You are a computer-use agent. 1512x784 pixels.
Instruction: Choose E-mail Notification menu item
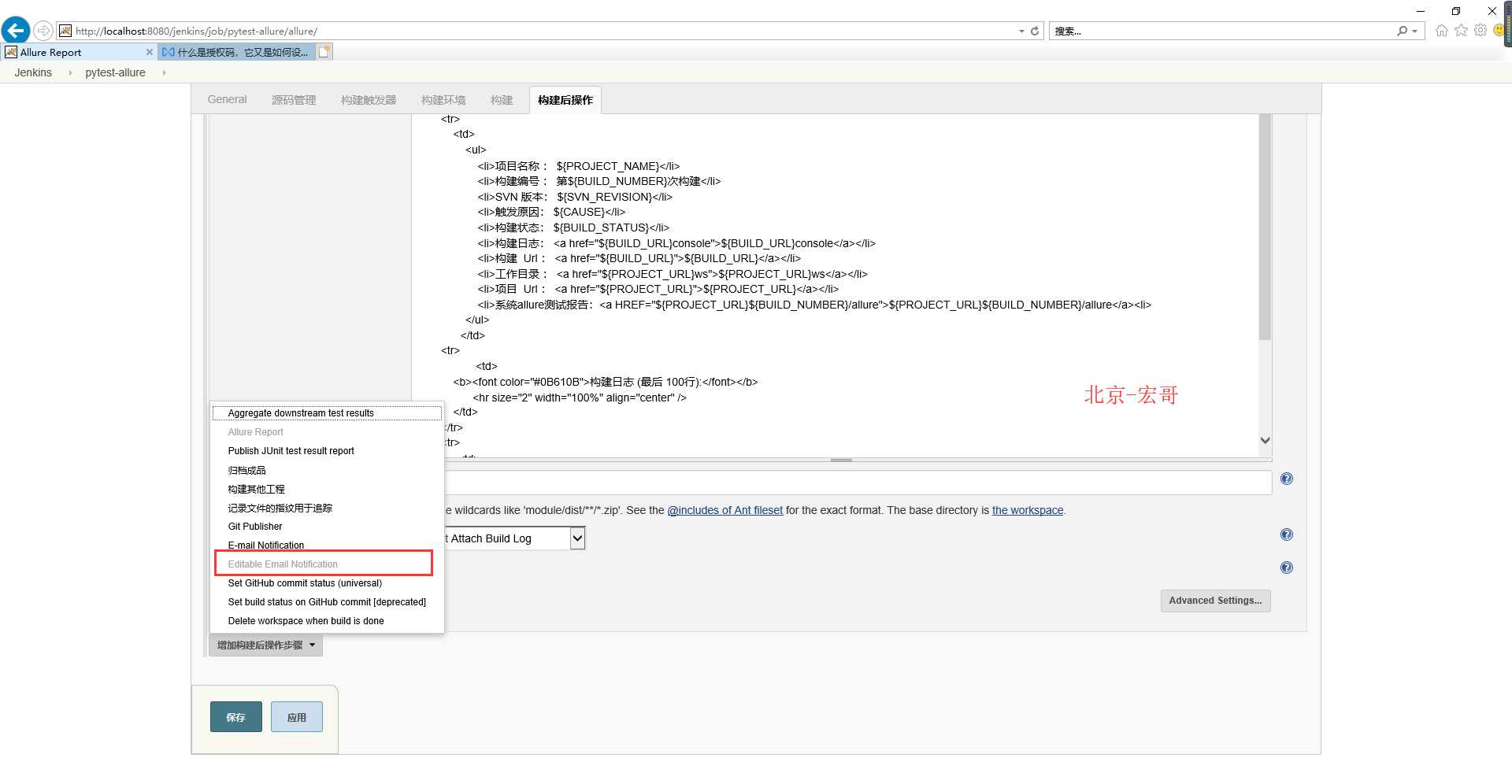pos(327,545)
